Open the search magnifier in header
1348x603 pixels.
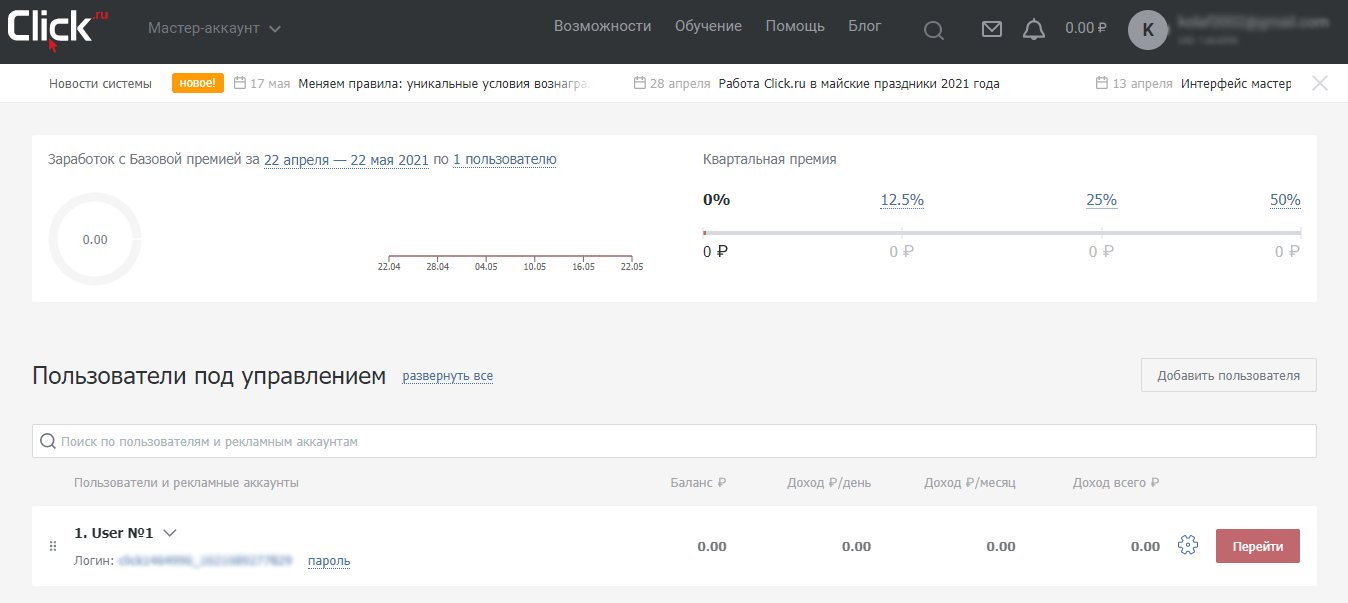point(933,30)
